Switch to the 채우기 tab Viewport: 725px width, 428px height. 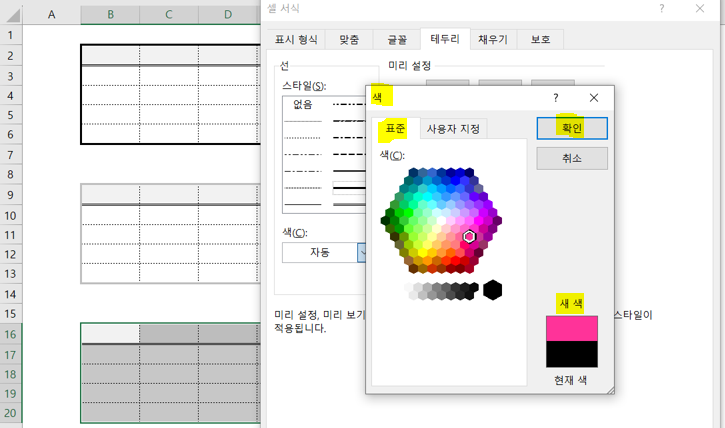[x=493, y=40]
